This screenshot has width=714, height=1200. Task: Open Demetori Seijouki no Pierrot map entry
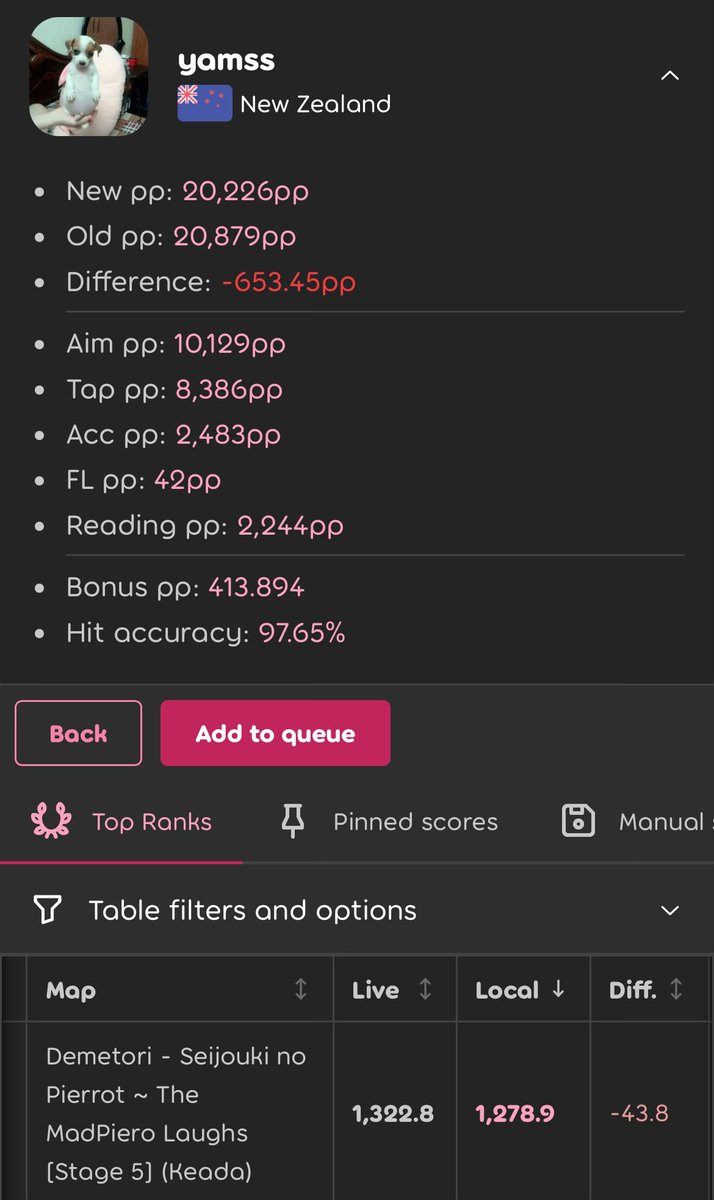point(176,1113)
